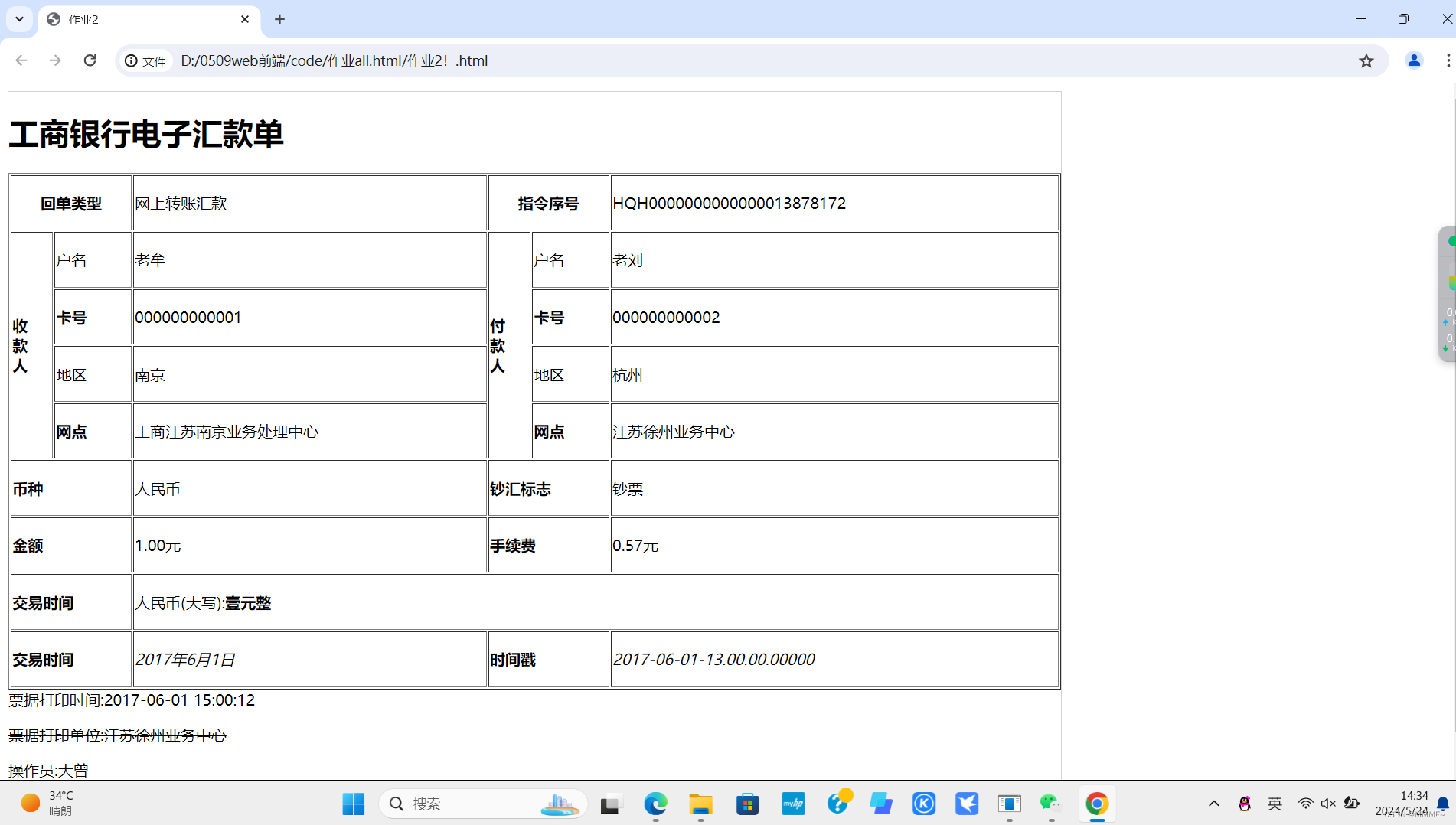Click the muted volume tray icon
1456x825 pixels.
coord(1328,804)
